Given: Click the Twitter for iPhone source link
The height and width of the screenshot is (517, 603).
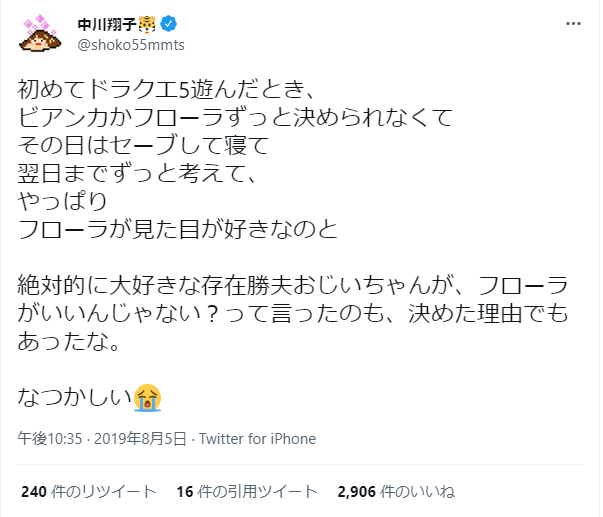Looking at the screenshot, I should pyautogui.click(x=258, y=439).
